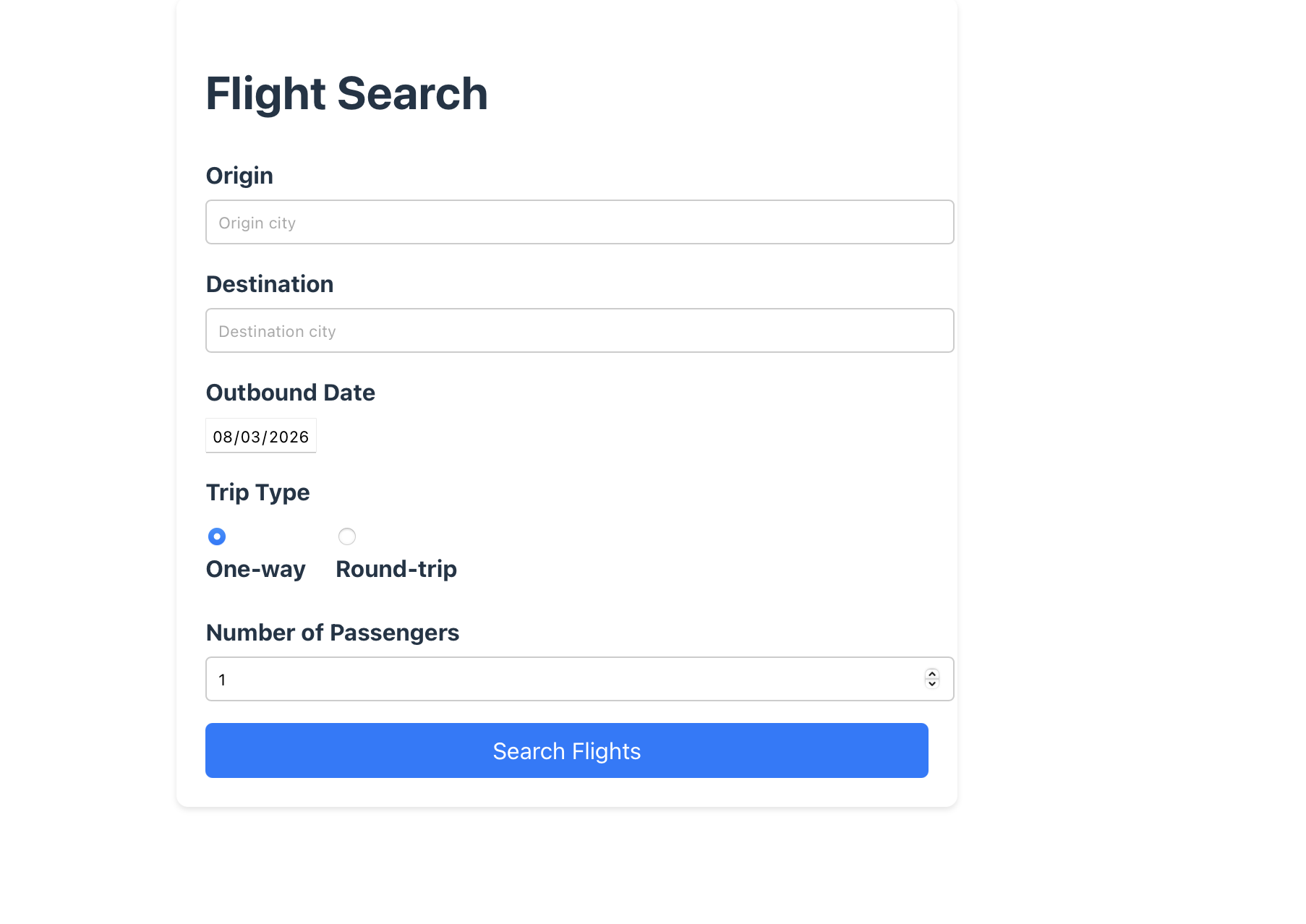Choose the Round-trip radio button
1306x924 pixels.
[x=347, y=536]
